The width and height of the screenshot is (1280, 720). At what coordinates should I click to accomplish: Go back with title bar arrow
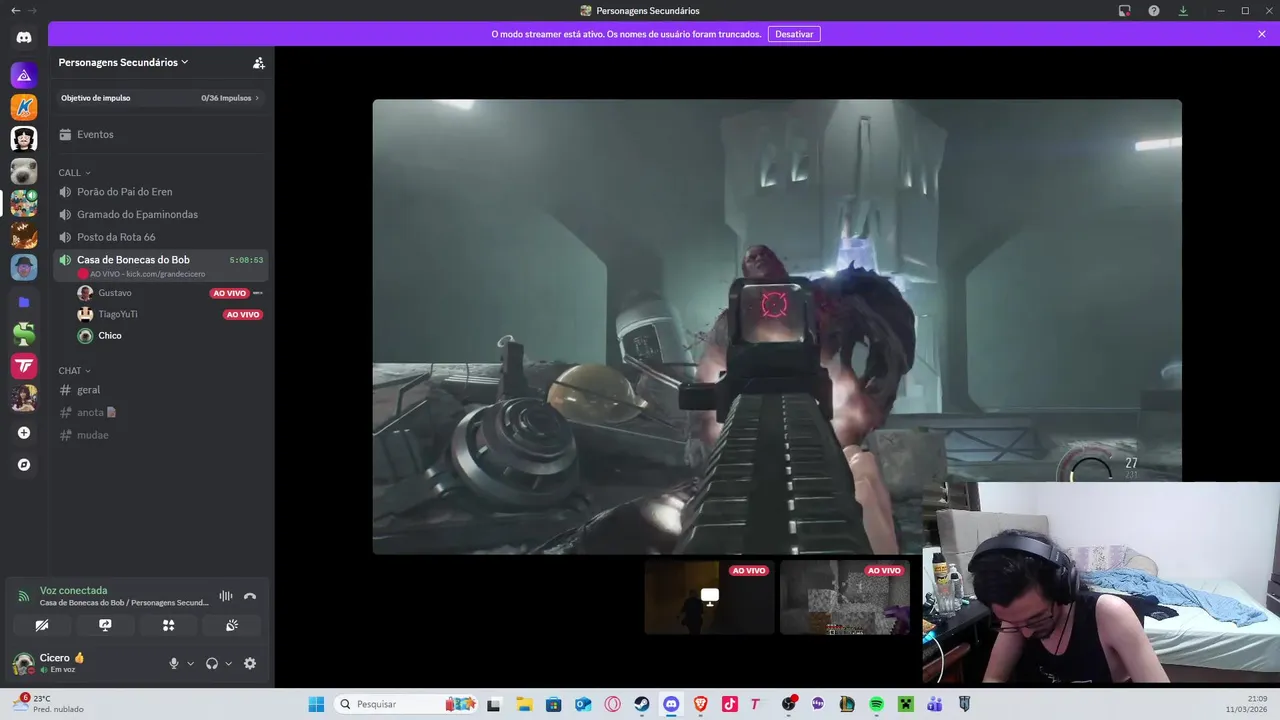click(x=15, y=10)
